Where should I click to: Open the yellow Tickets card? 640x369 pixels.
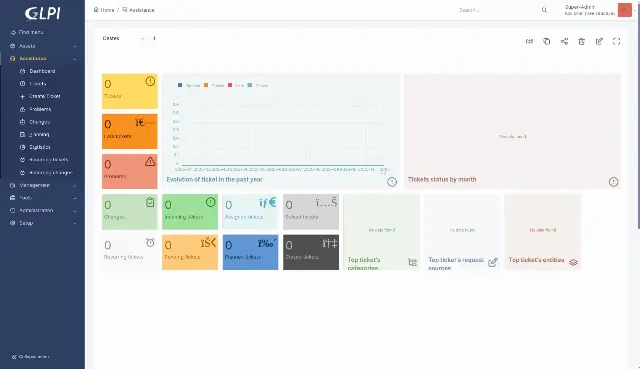click(x=130, y=91)
